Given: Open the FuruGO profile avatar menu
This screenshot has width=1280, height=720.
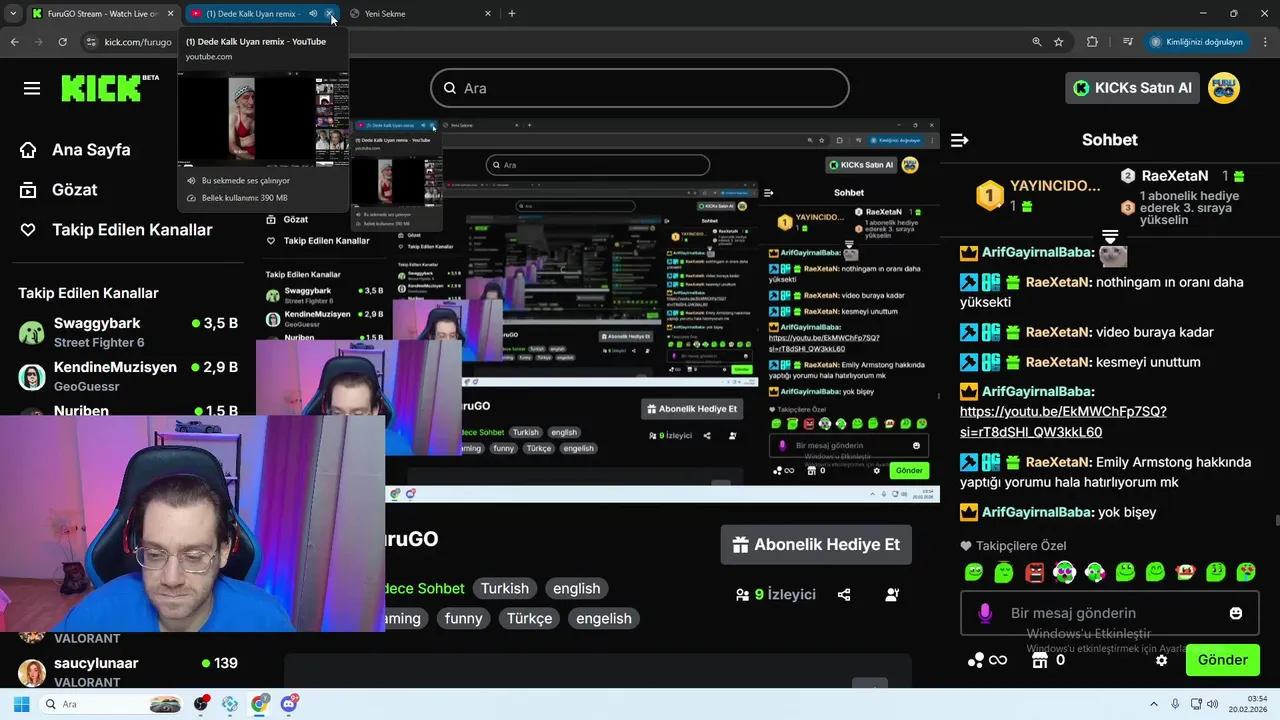Looking at the screenshot, I should coord(1224,88).
